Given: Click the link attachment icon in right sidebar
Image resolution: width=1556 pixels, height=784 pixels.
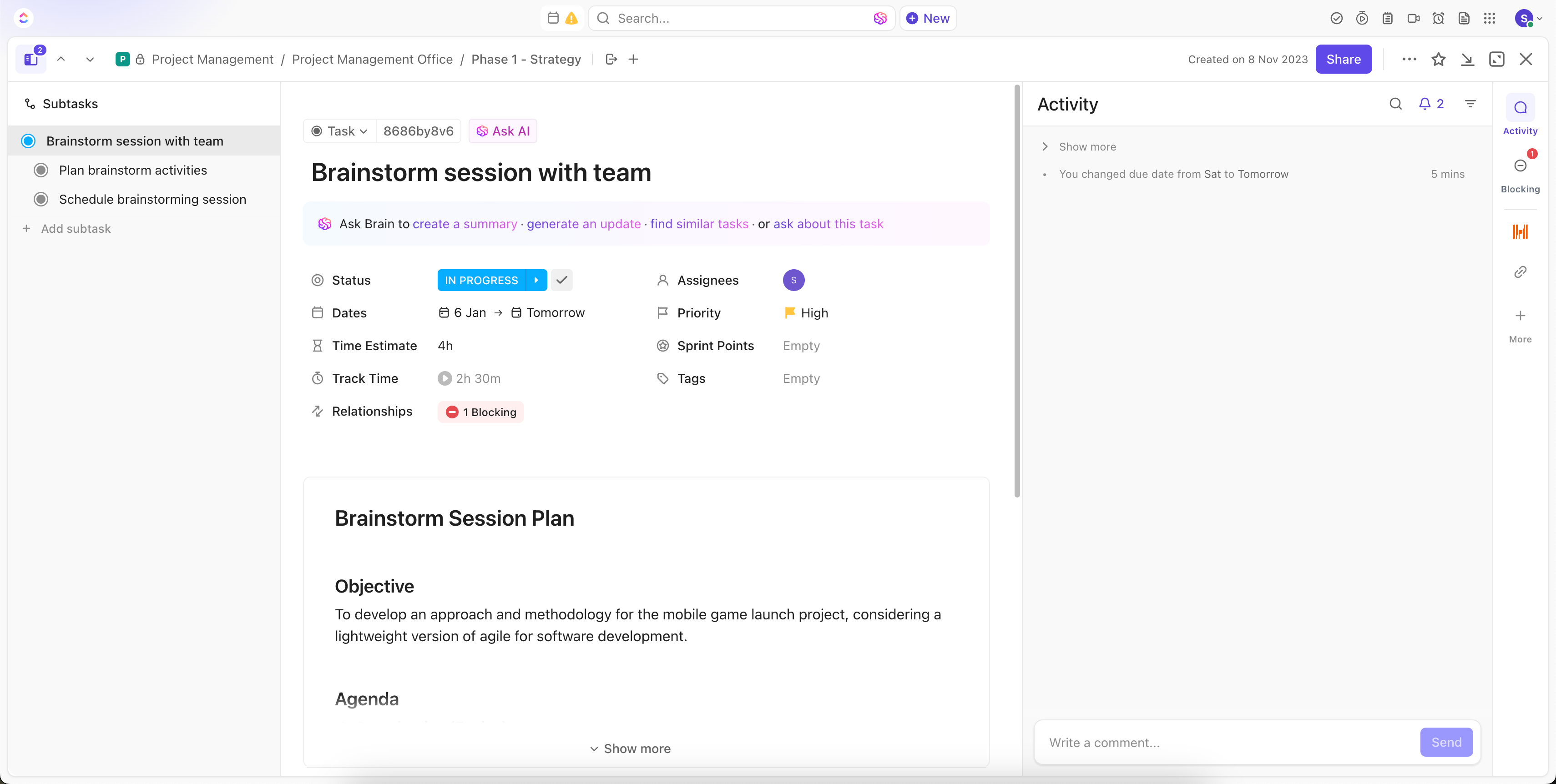Looking at the screenshot, I should tap(1520, 271).
